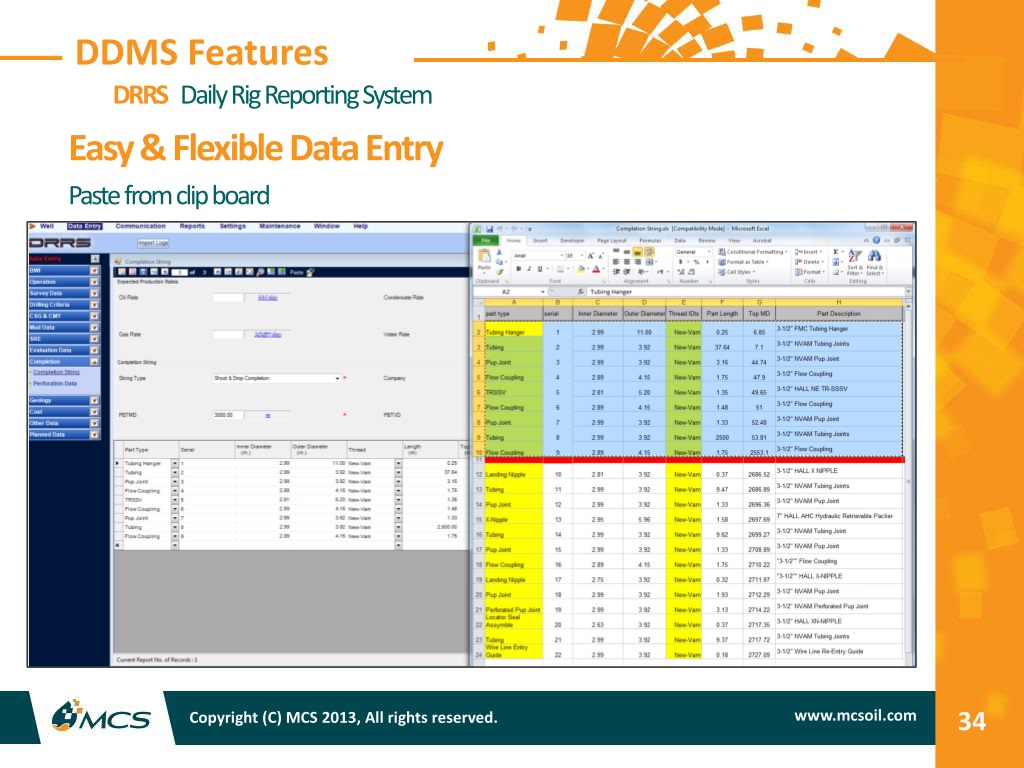Open the Perforation Data link in sidebar
The width and height of the screenshot is (1024, 768).
[x=55, y=384]
